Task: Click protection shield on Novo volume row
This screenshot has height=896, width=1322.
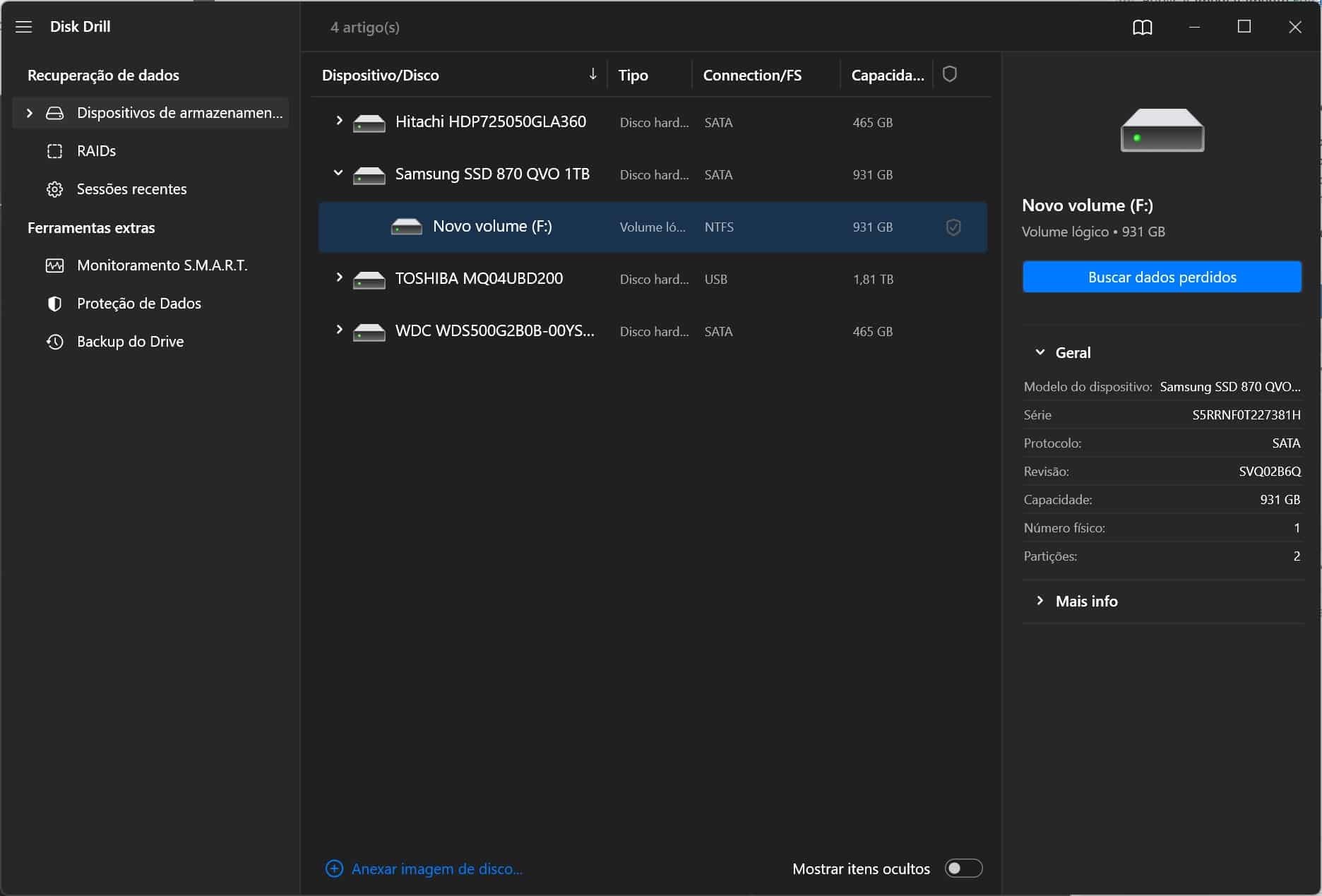Action: click(x=953, y=227)
